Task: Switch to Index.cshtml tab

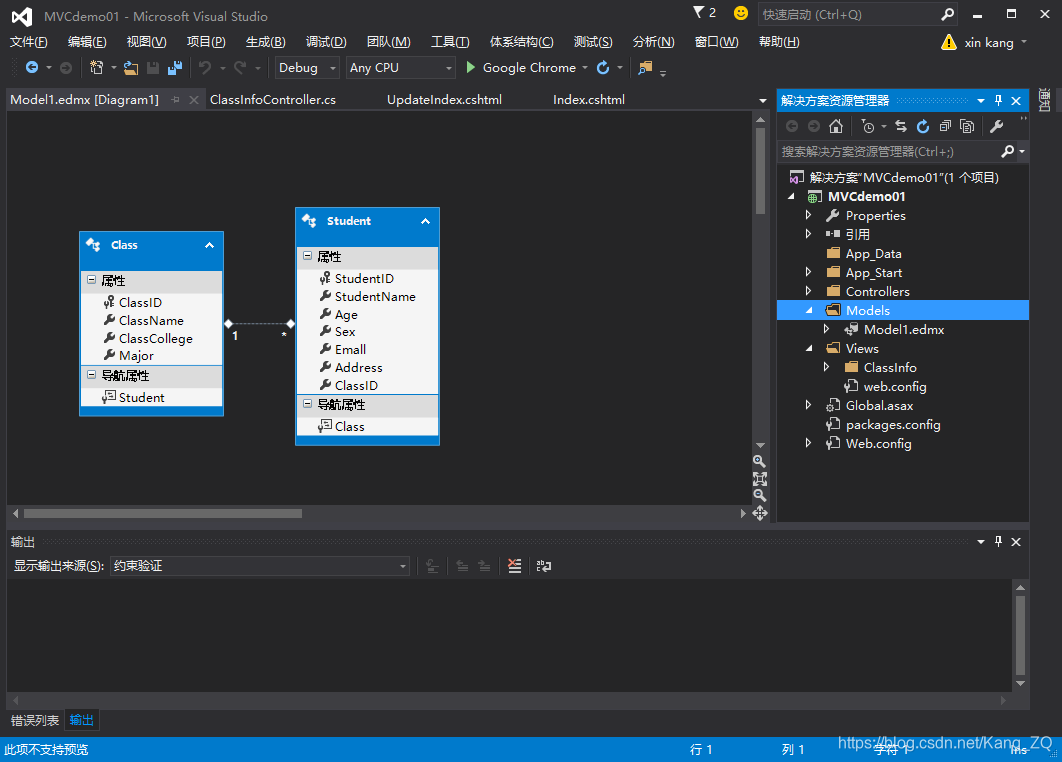Action: pos(589,100)
